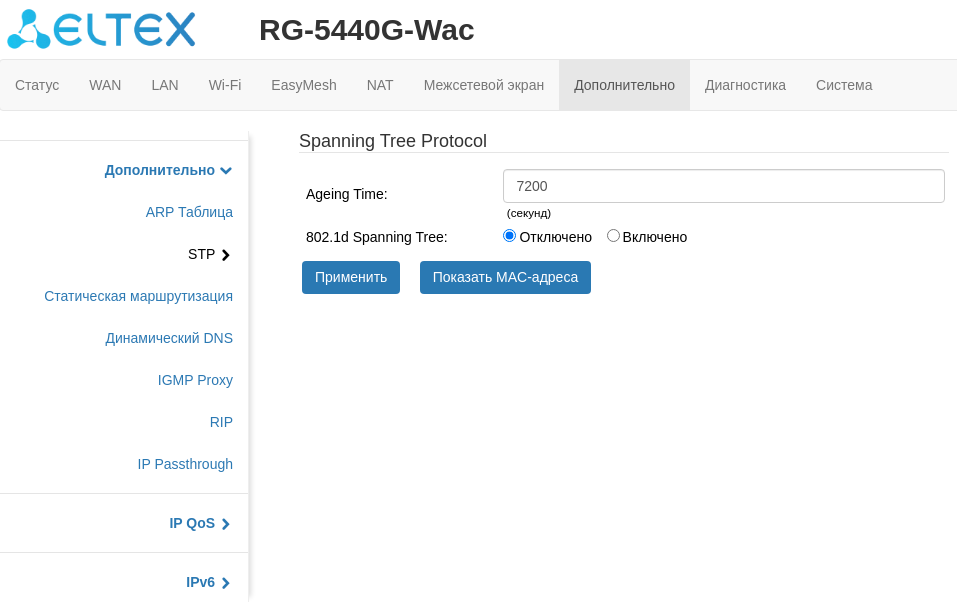Click Показать MAC-адреса button
The height and width of the screenshot is (607, 957).
coord(505,277)
